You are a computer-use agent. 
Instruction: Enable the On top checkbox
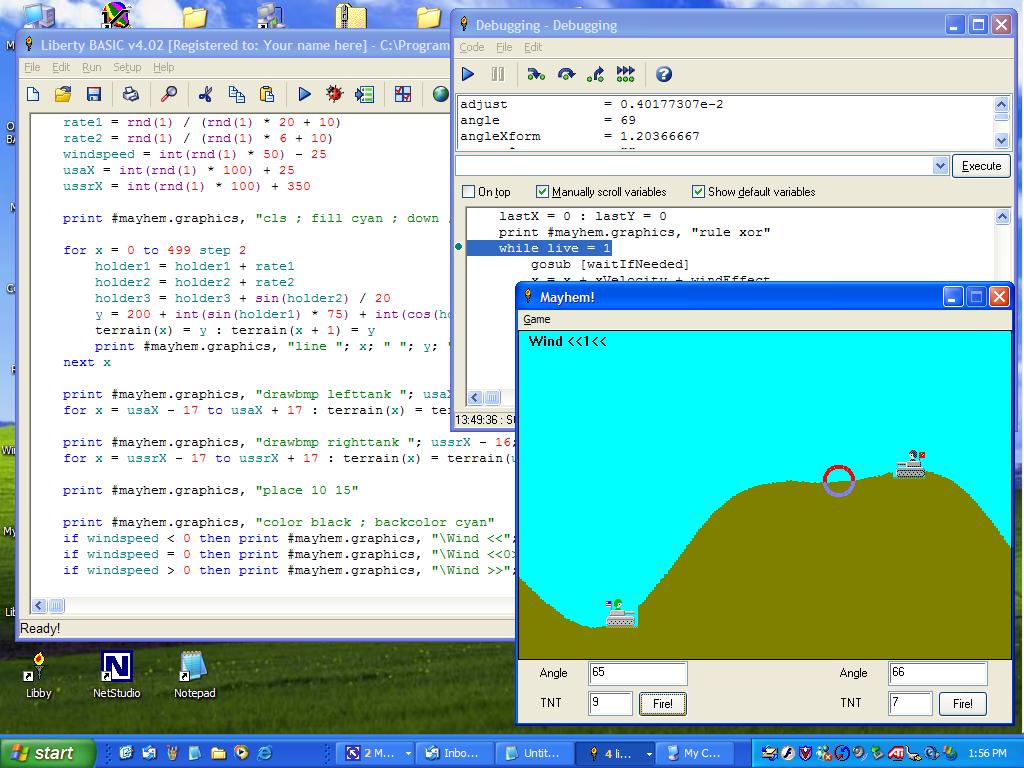(467, 191)
